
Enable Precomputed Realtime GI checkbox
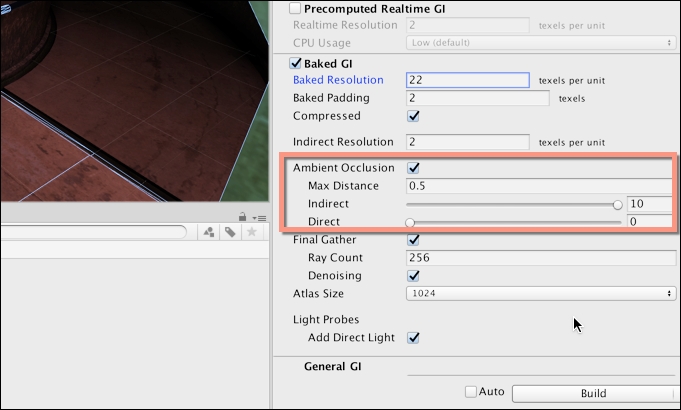[x=295, y=8]
